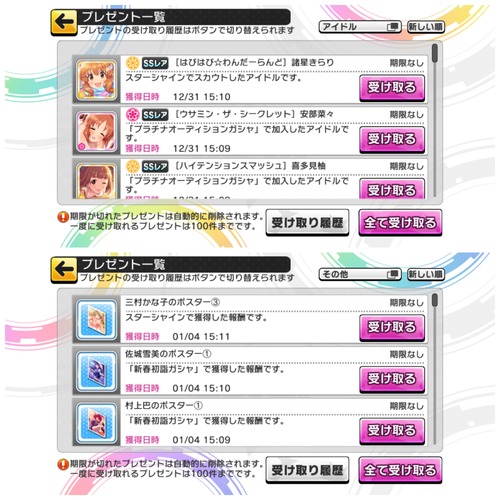Tap the 村上巴 poster item icon
The image size is (500, 500).
tap(96, 423)
